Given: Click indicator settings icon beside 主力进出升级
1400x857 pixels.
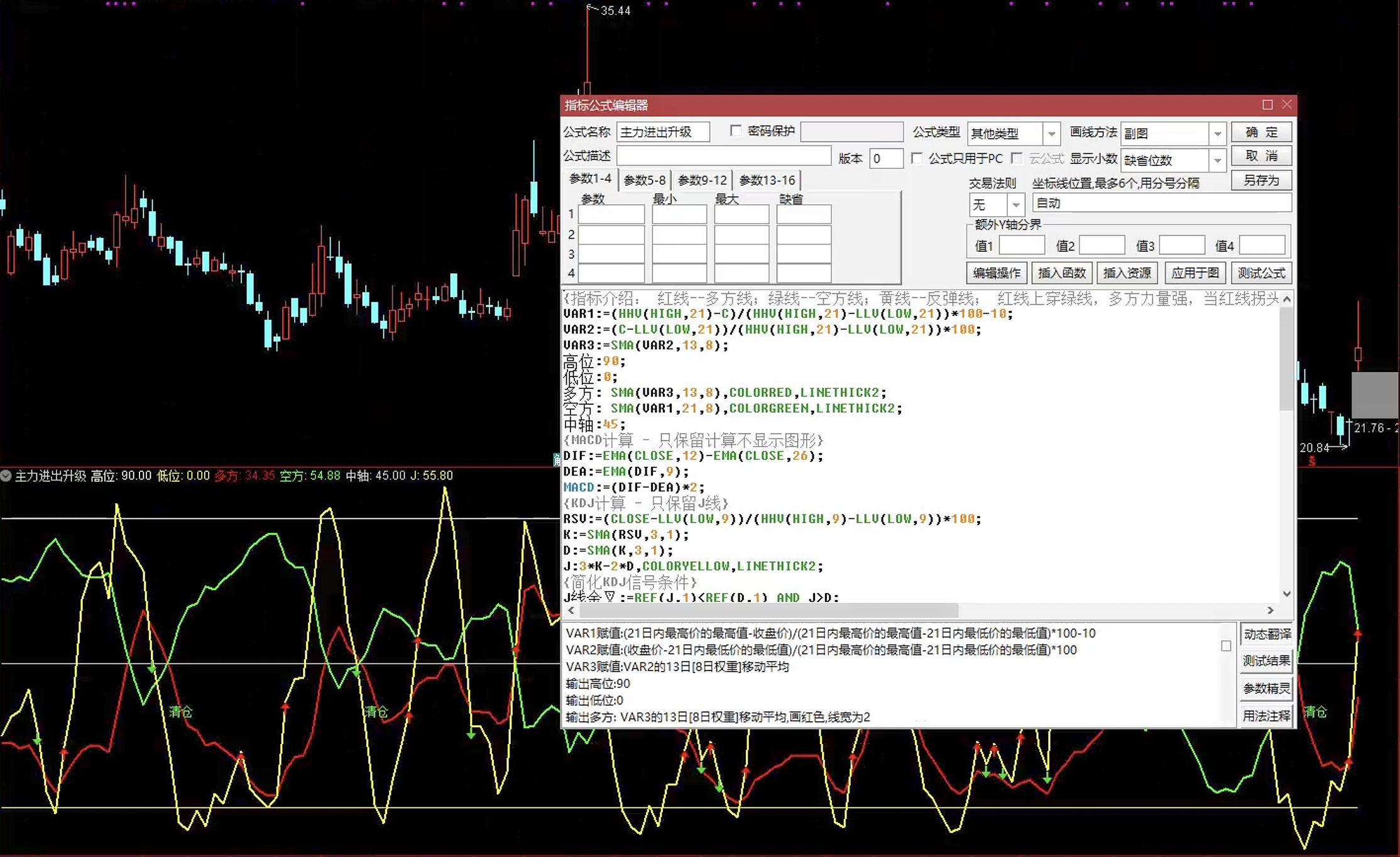Looking at the screenshot, I should click(6, 476).
